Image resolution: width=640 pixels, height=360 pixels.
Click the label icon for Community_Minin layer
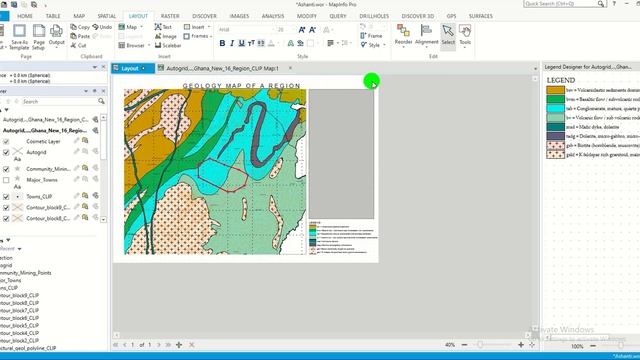coord(95,168)
